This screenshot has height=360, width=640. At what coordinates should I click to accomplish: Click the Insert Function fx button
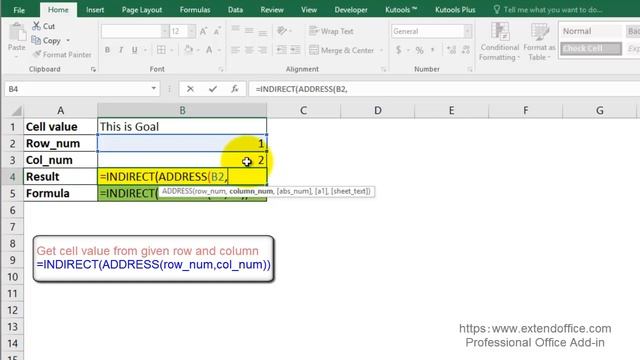click(x=235, y=89)
